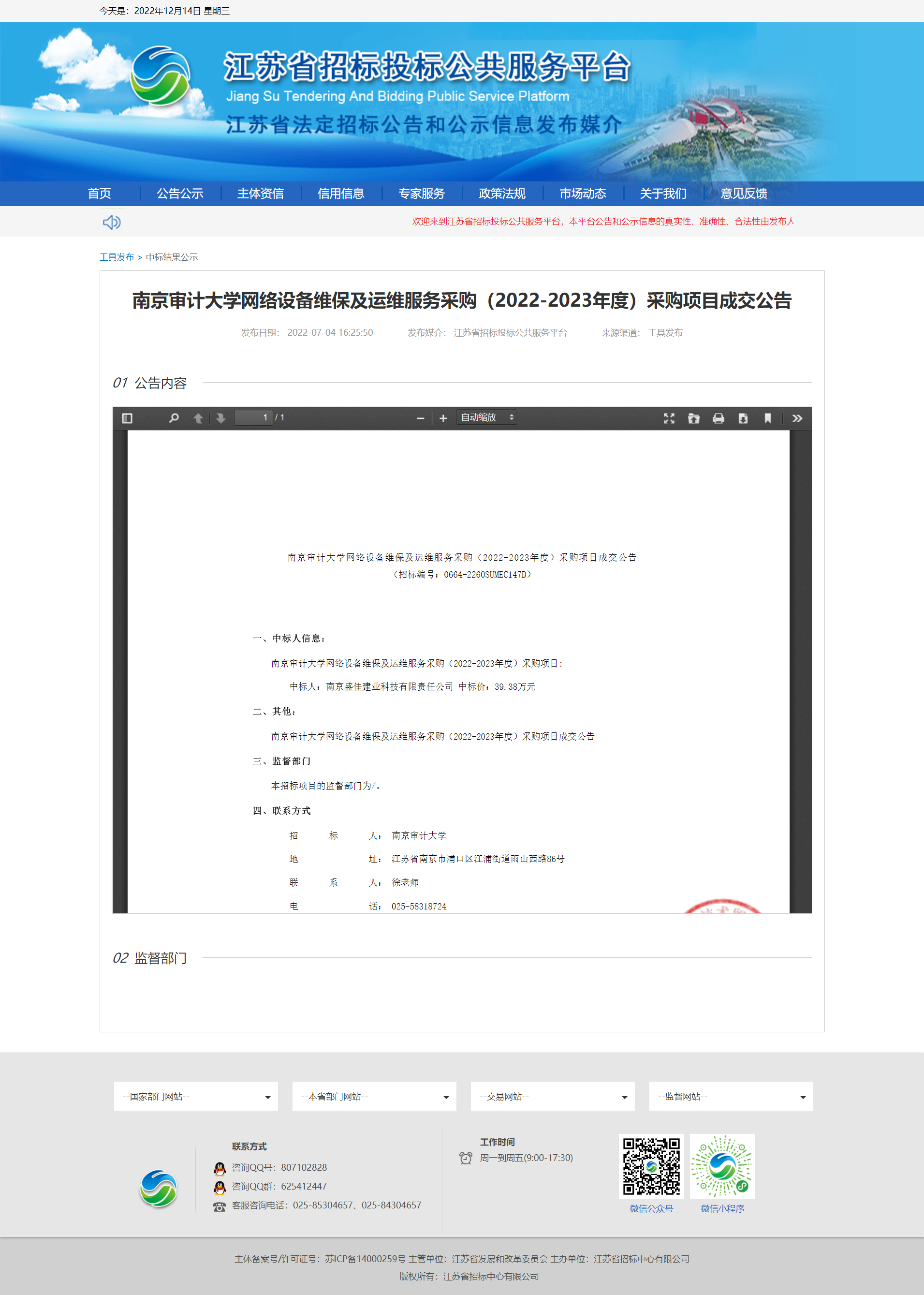Click the 咨询QQ群 625412447 text
Image resolution: width=924 pixels, height=1295 pixels.
coord(279,1186)
